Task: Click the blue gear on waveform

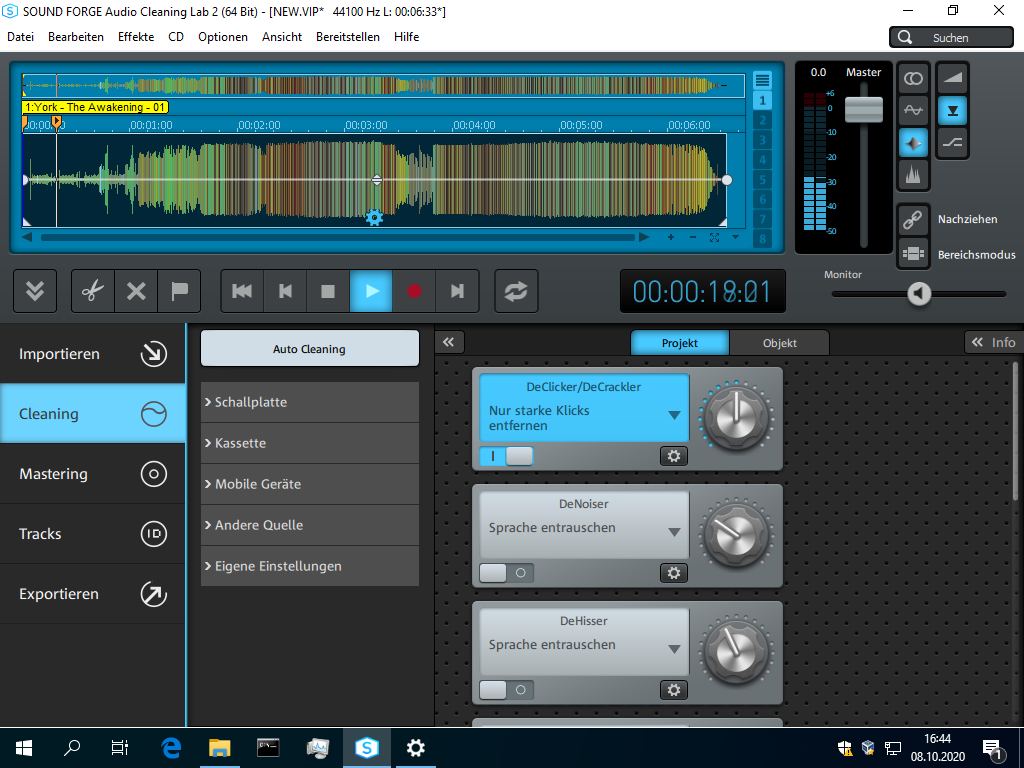Action: (x=374, y=217)
